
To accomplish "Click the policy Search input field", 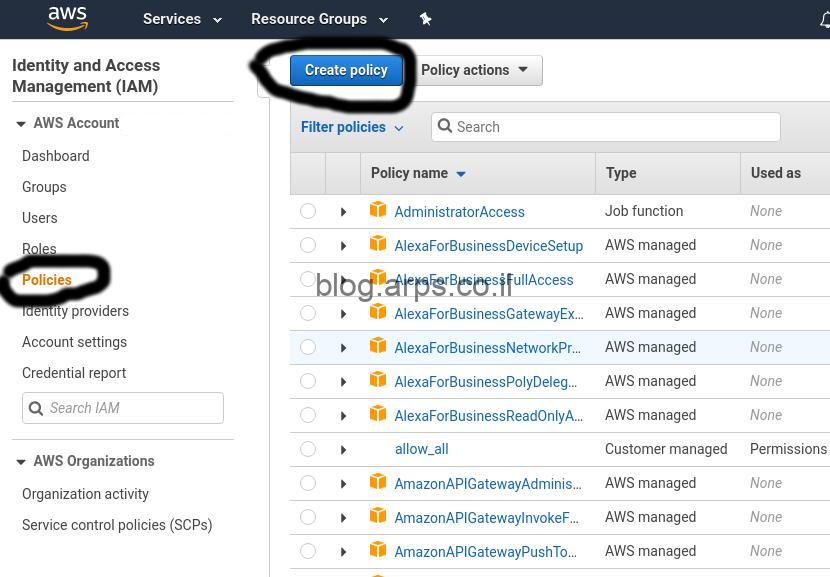I will 606,127.
